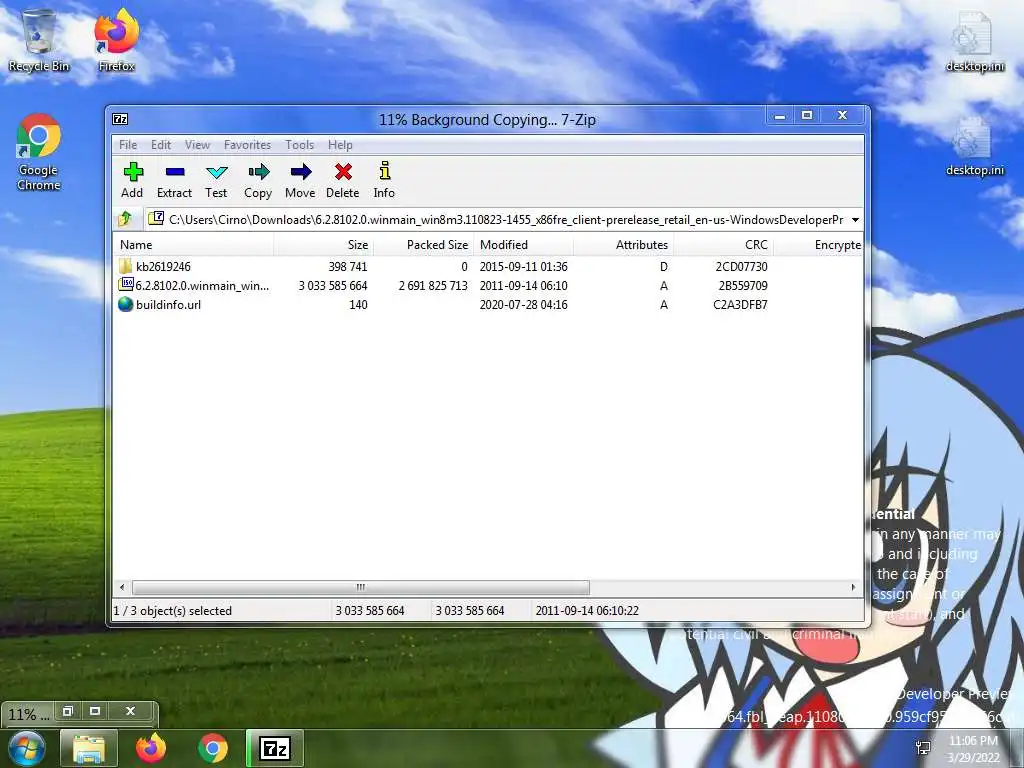Close the small 11% progress window

pyautogui.click(x=130, y=711)
